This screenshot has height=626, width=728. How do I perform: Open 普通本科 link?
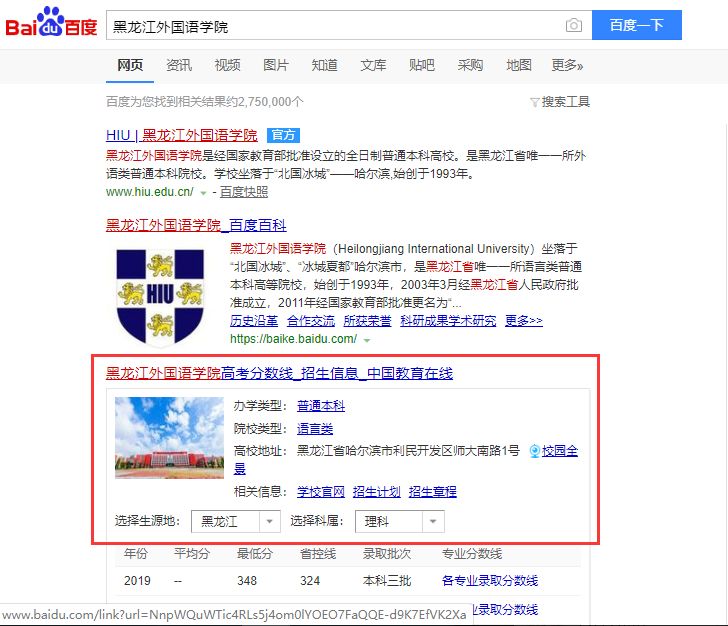click(x=321, y=406)
